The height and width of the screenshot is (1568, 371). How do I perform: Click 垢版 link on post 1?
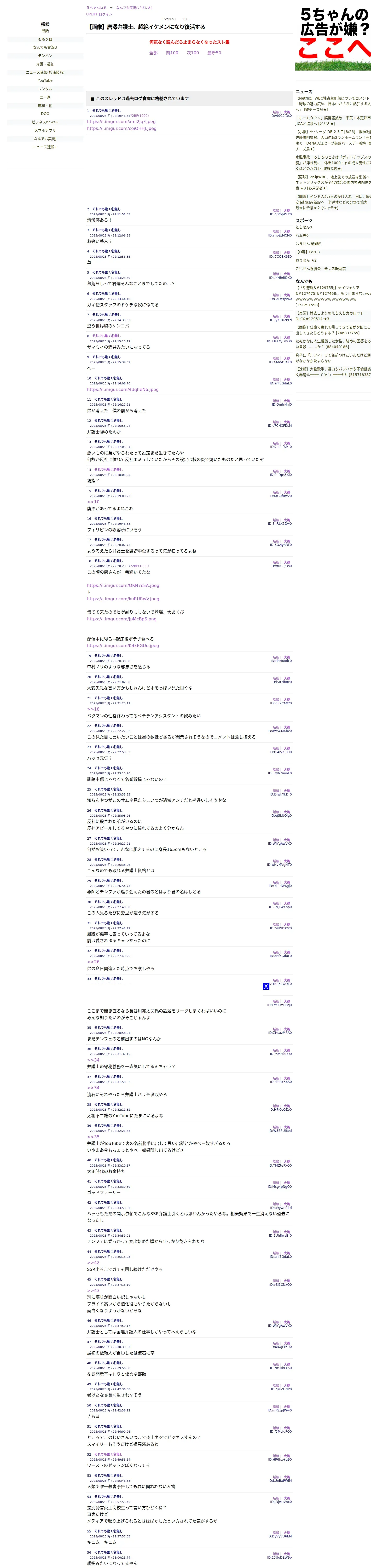click(276, 112)
